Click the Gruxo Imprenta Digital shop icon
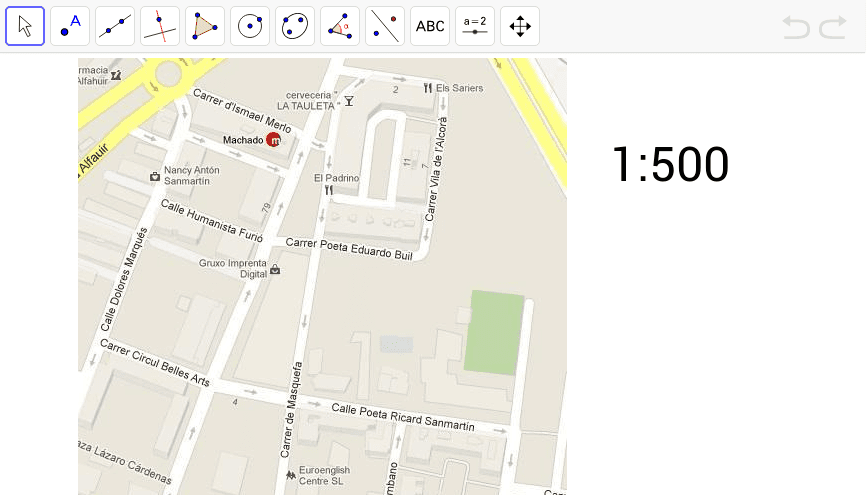This screenshot has height=497, width=867. [275, 270]
